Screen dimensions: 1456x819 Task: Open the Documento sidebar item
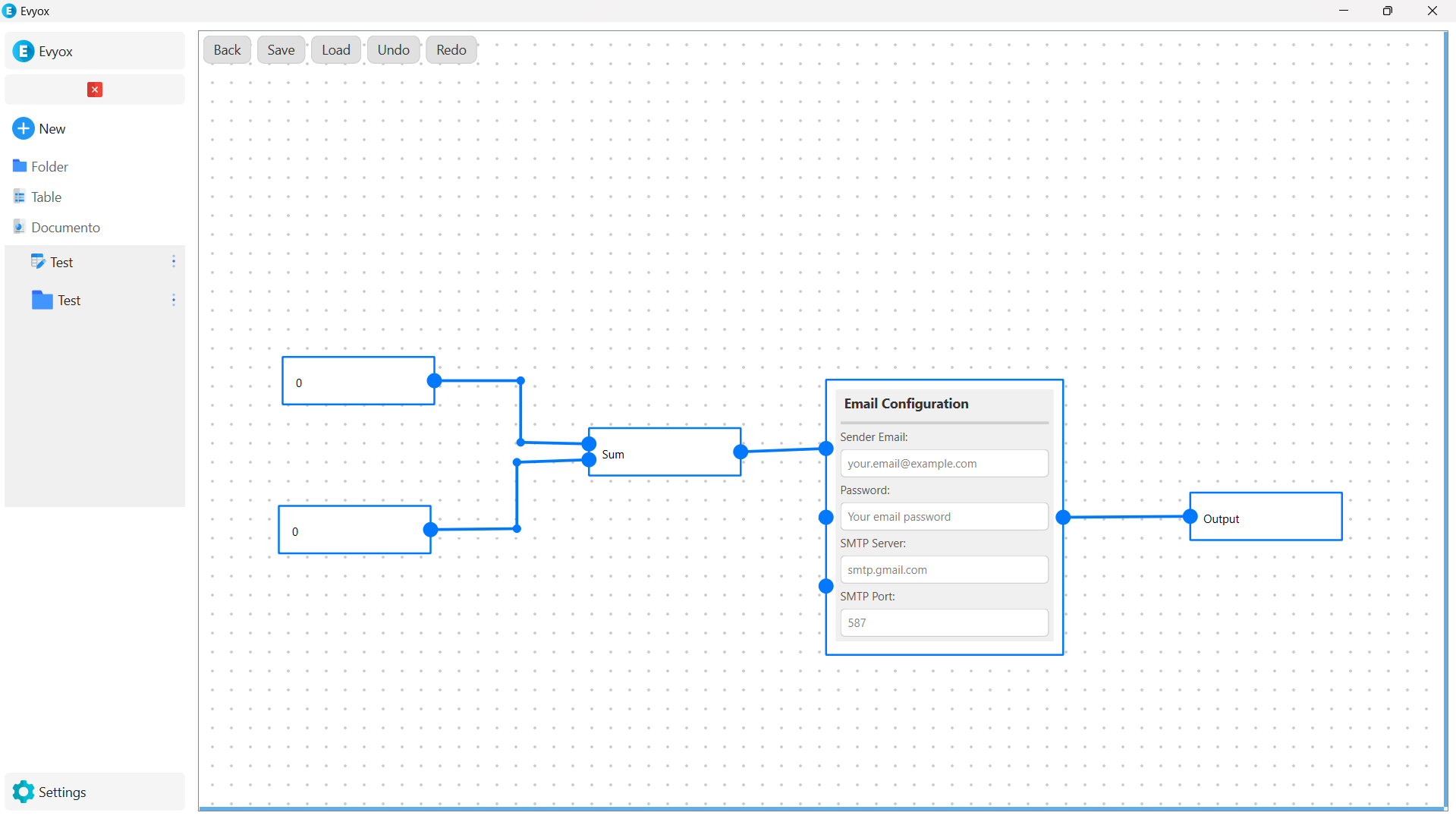65,227
